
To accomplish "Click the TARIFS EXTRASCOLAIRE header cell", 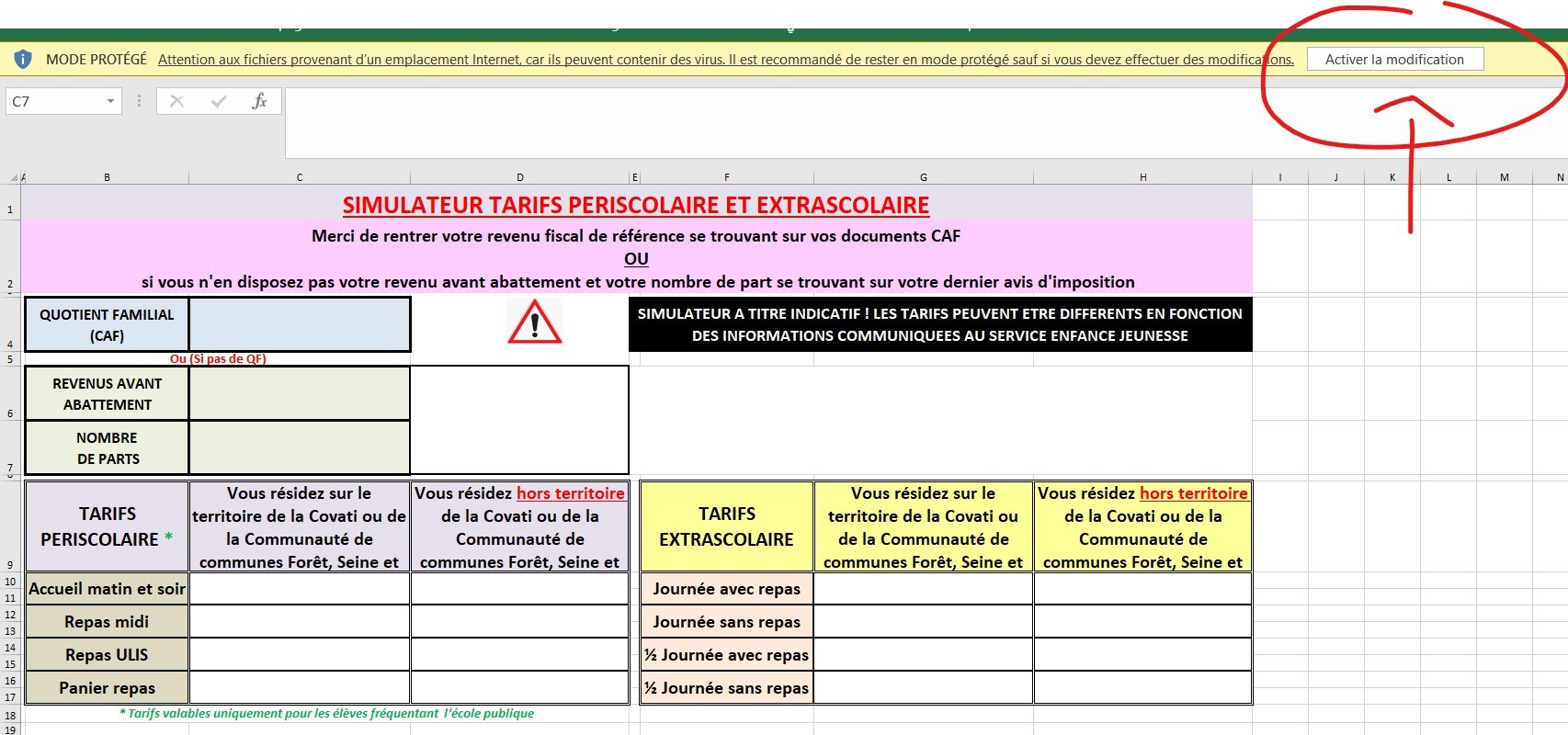I will 726,526.
